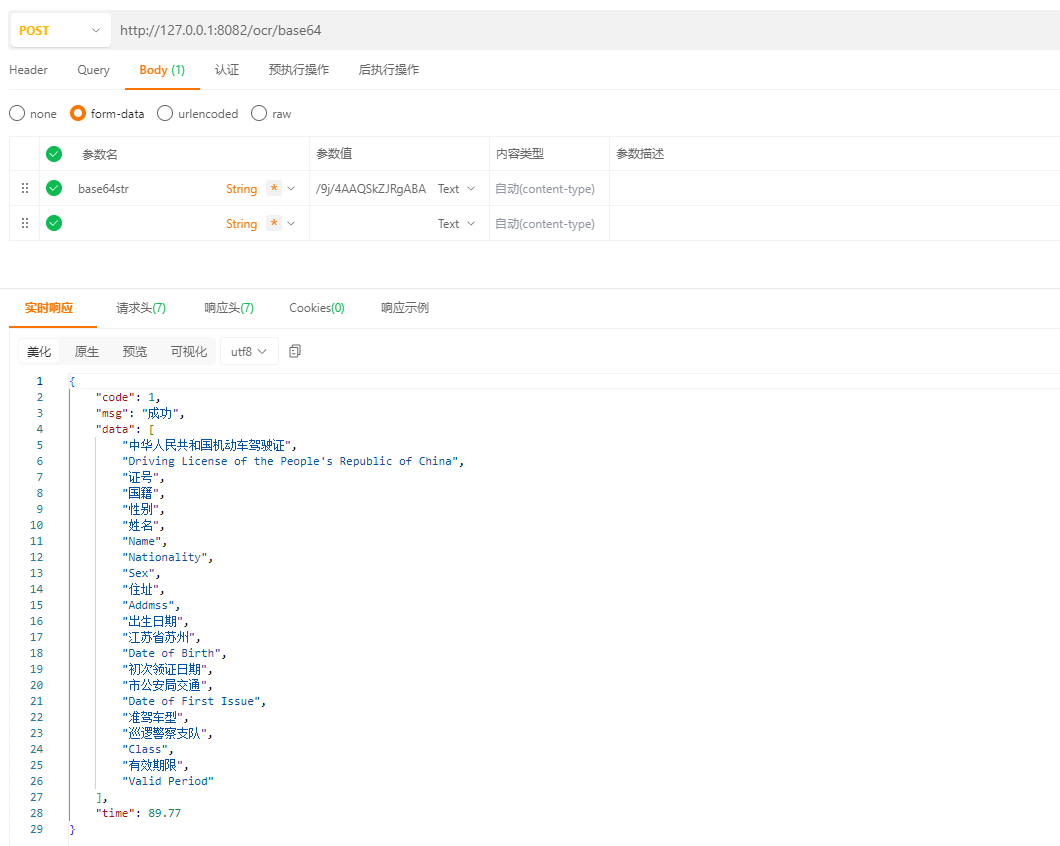The image size is (1060, 846).
Task: Click the 预览 response view button
Action: coord(135,351)
